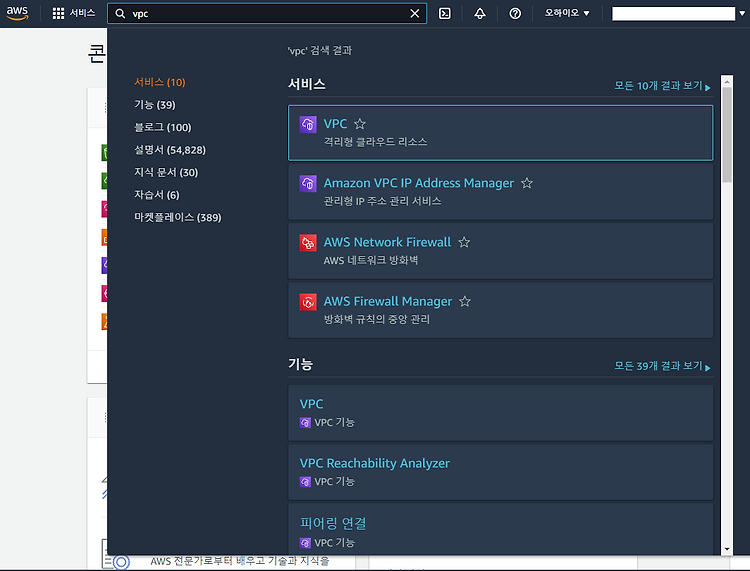View all 39 feature results link

(662, 366)
